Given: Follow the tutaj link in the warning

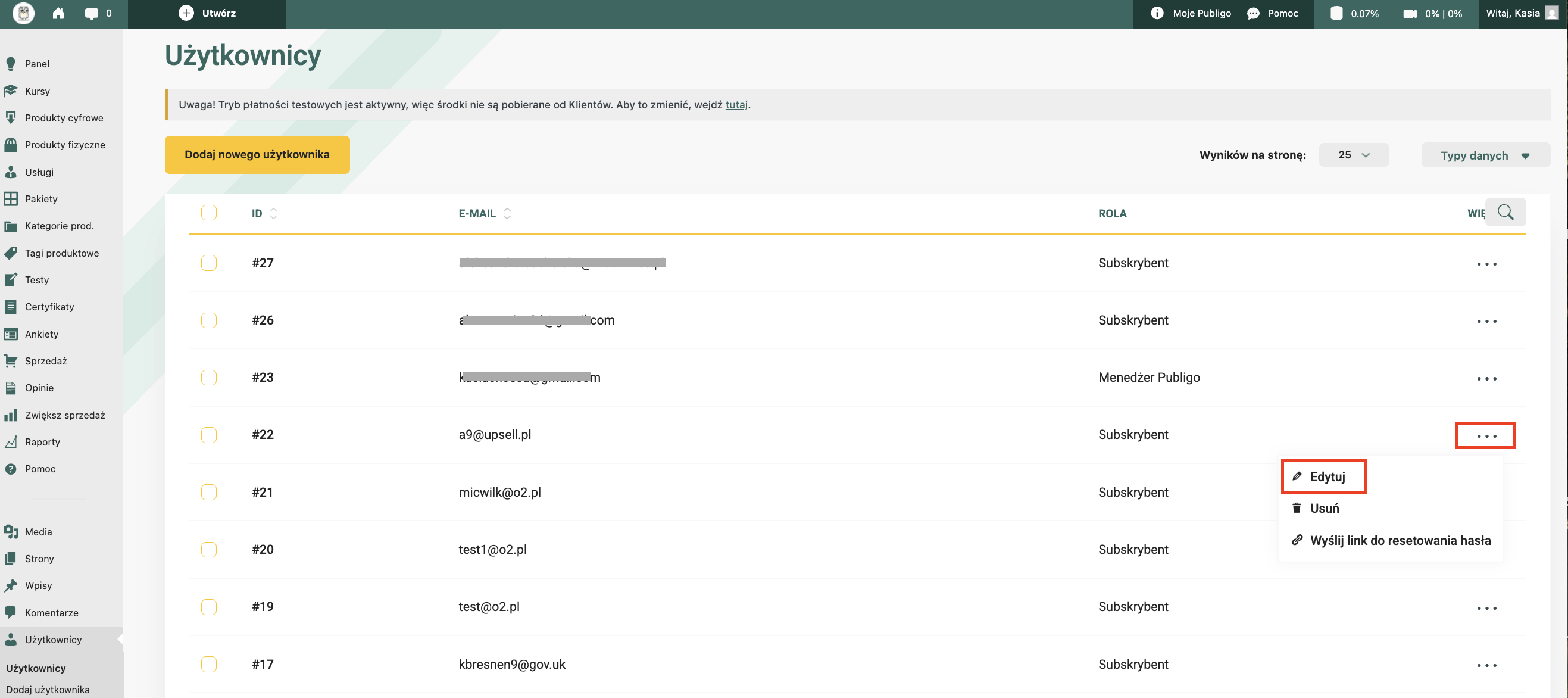Looking at the screenshot, I should tap(736, 105).
